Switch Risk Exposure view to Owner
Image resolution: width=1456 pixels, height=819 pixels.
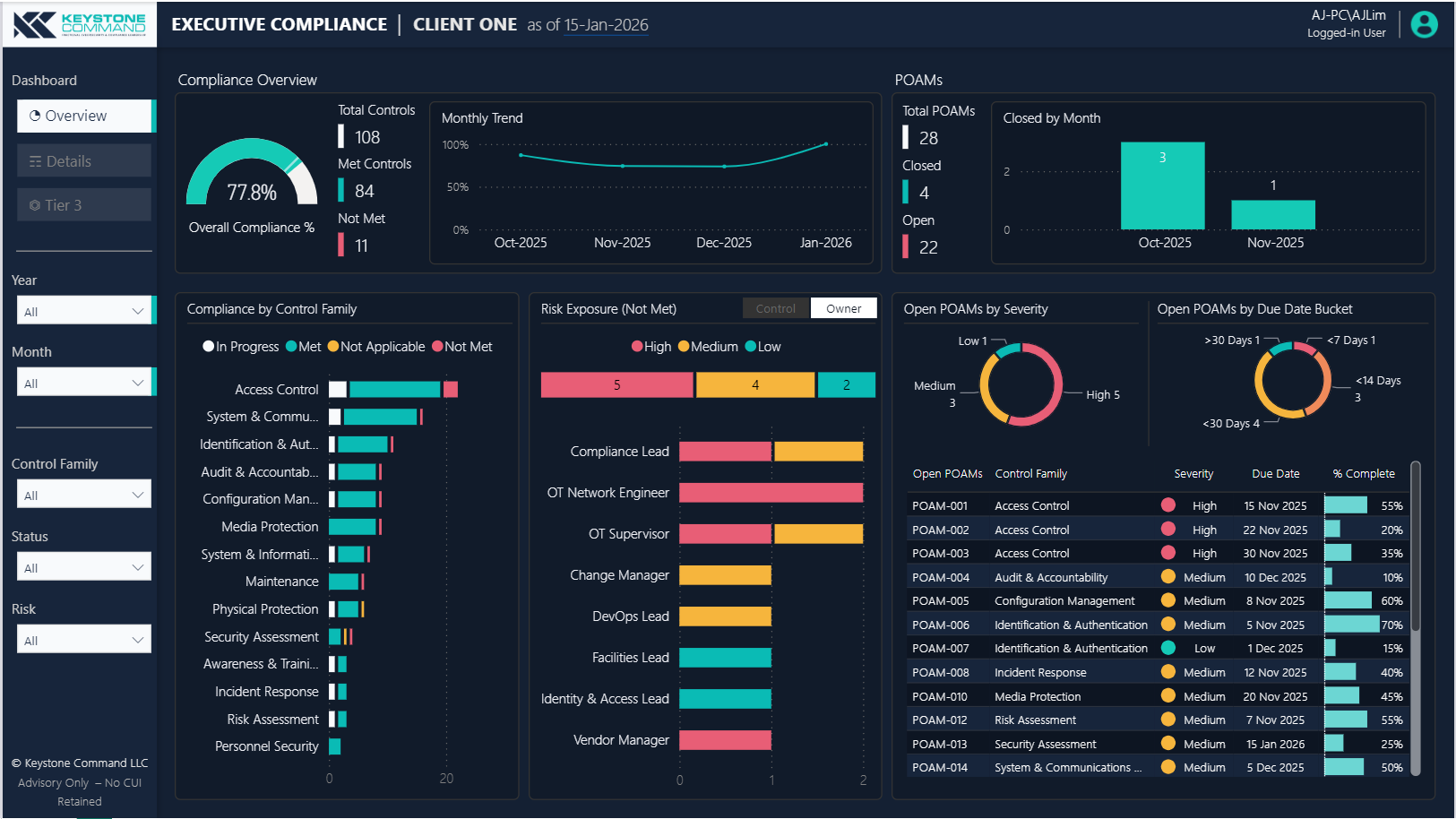coord(843,308)
